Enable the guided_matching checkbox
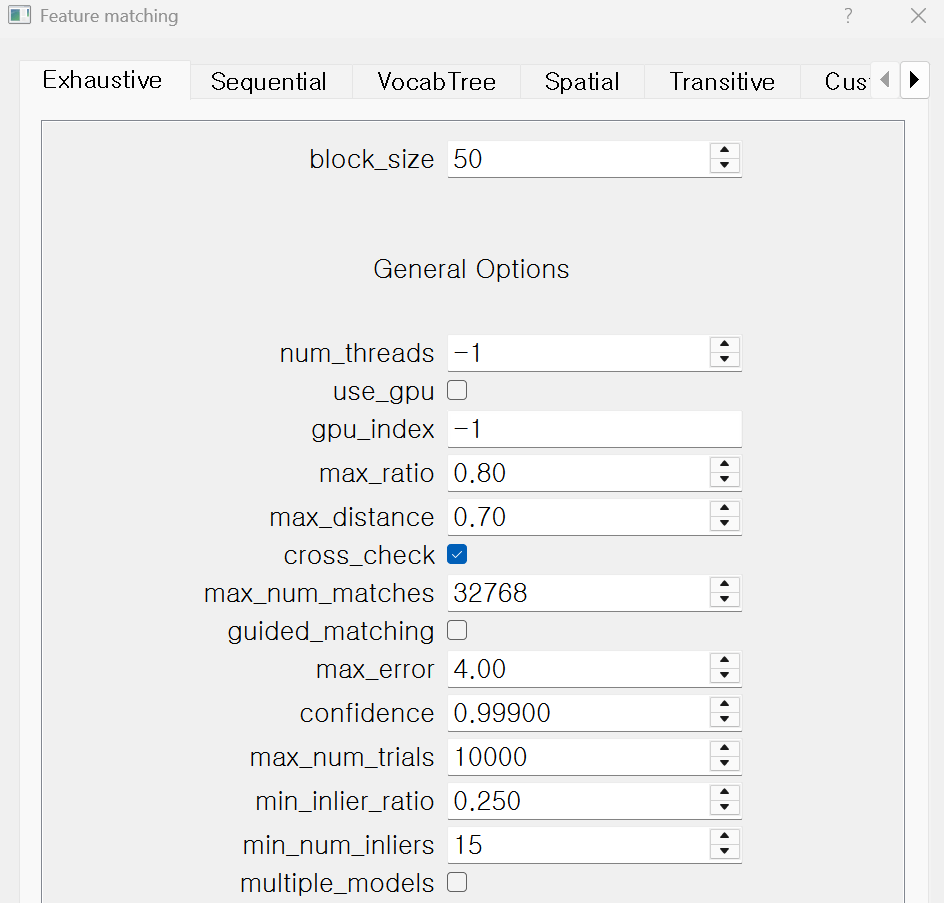 [x=457, y=630]
